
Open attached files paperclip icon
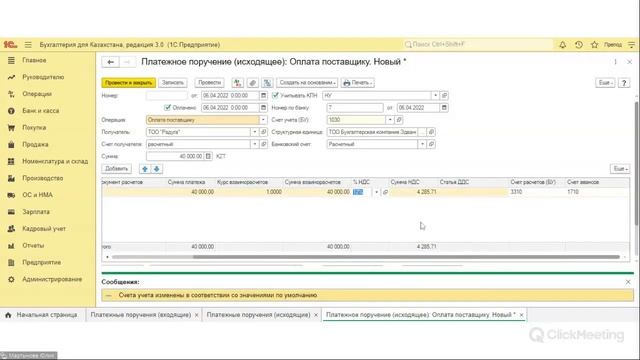click(253, 82)
